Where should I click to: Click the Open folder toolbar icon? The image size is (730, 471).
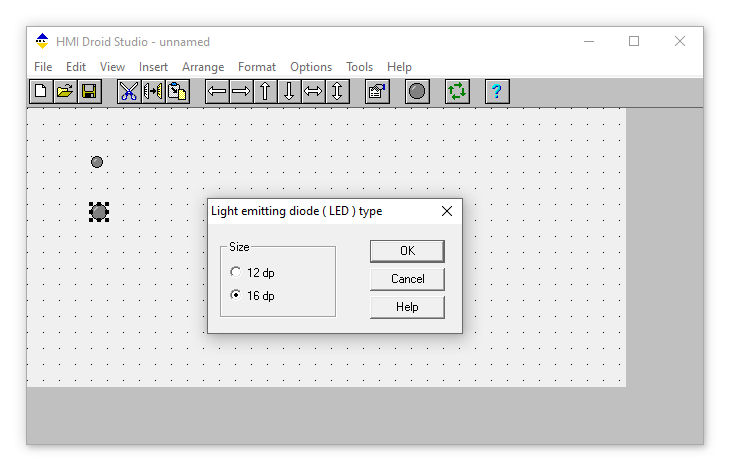[65, 91]
